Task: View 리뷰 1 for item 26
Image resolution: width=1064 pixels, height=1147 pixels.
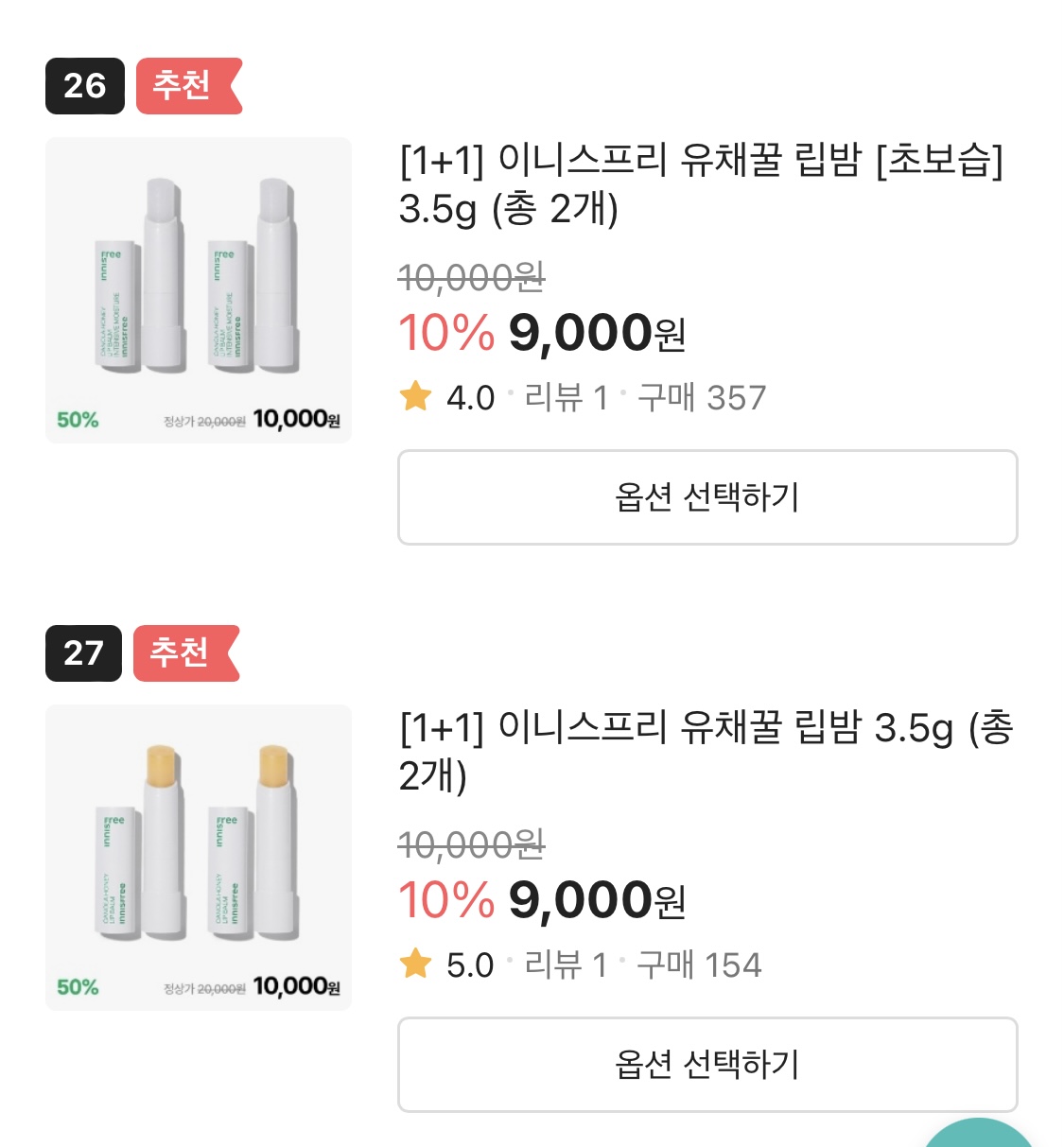Action: [x=566, y=398]
